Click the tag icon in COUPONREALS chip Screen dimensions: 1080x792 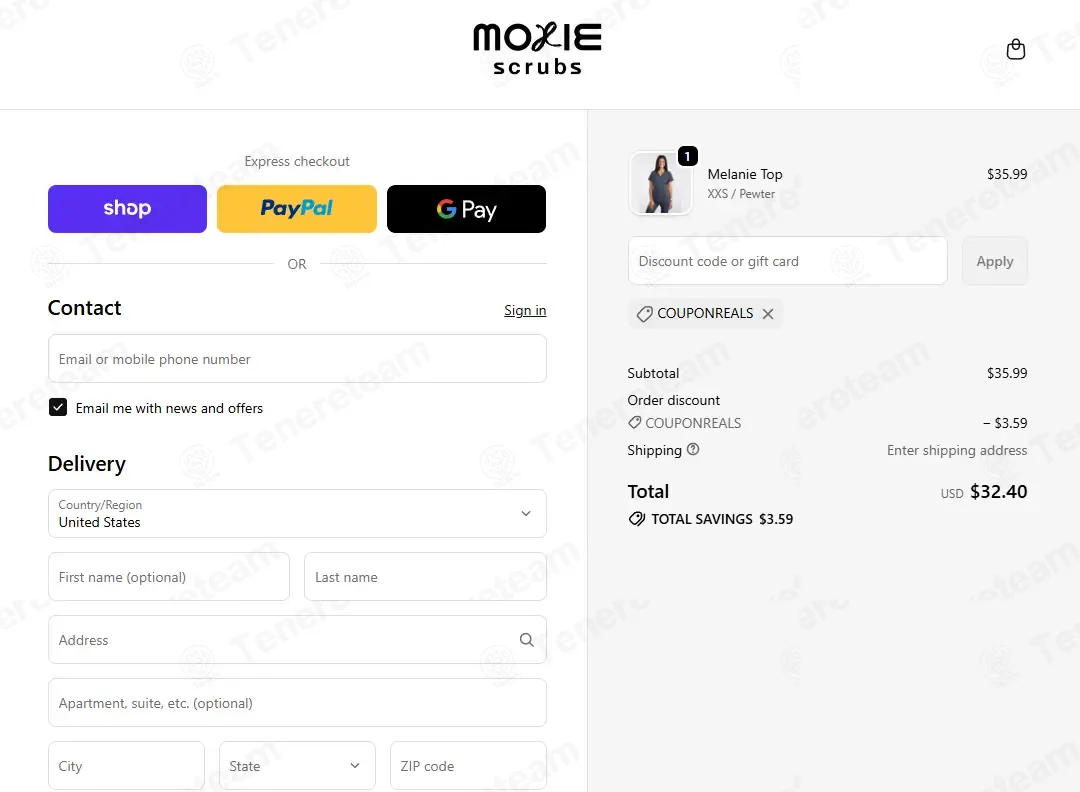tap(644, 314)
